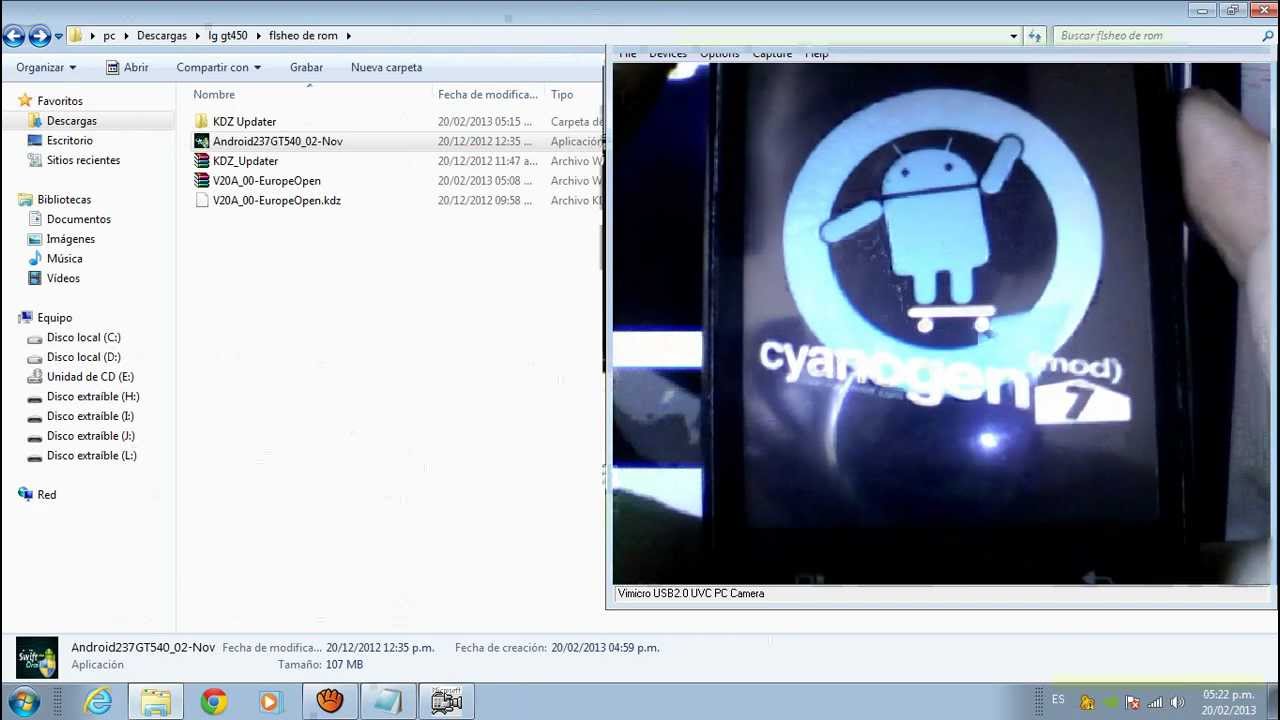Sort by 'Fecha de modifica...' column header
The height and width of the screenshot is (720, 1280).
[x=488, y=94]
